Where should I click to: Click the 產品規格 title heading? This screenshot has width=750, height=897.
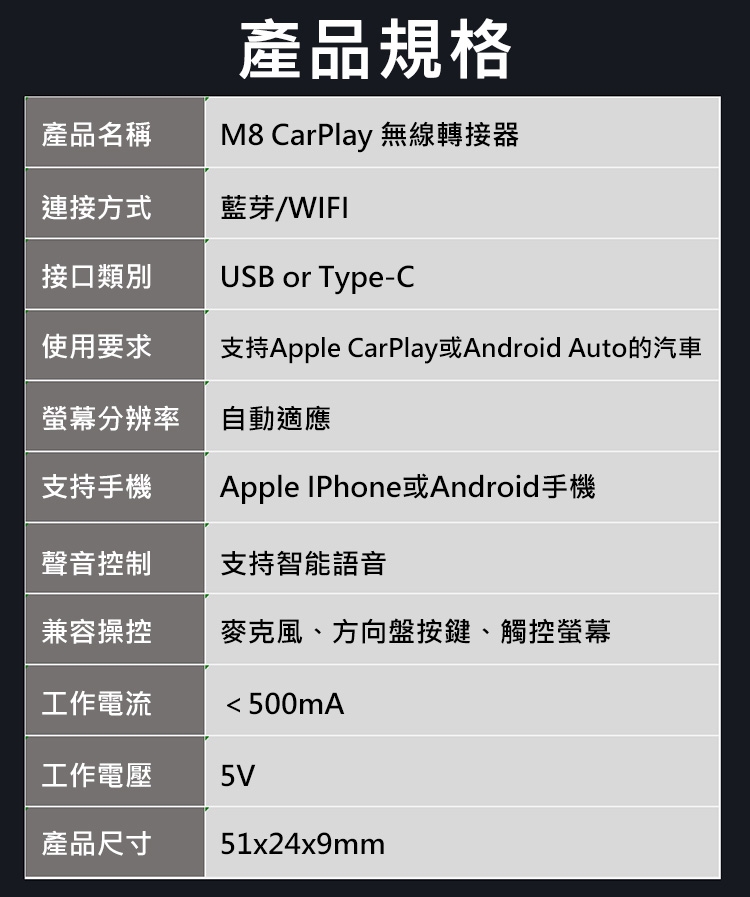pos(375,49)
